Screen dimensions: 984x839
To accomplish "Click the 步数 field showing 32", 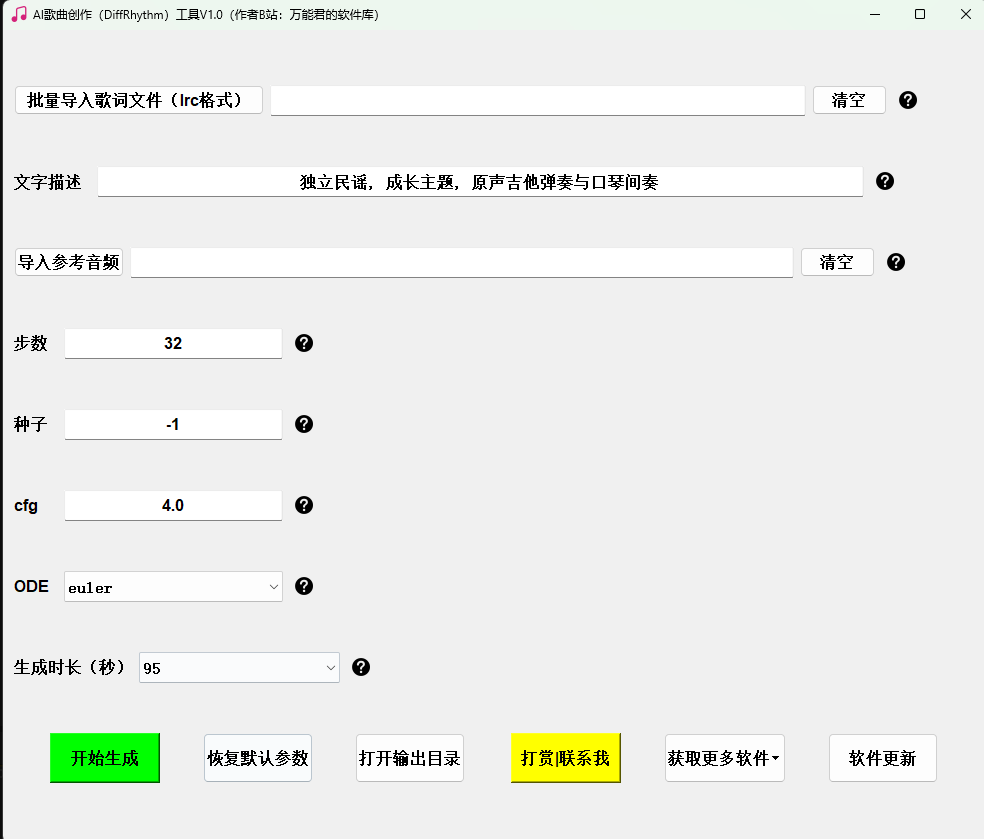I will point(173,343).
